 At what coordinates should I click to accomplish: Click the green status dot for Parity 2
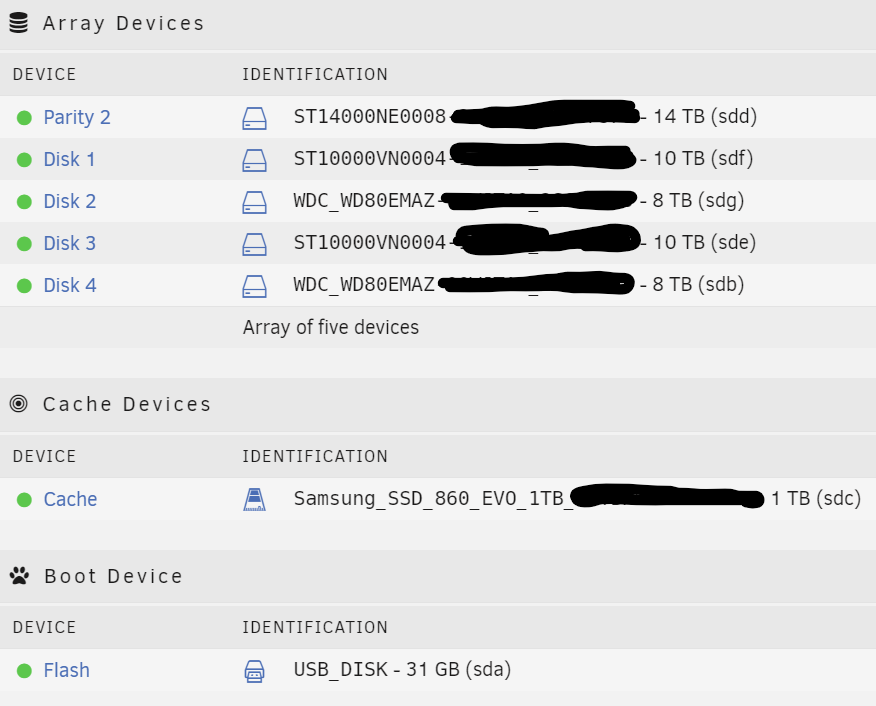[24, 118]
